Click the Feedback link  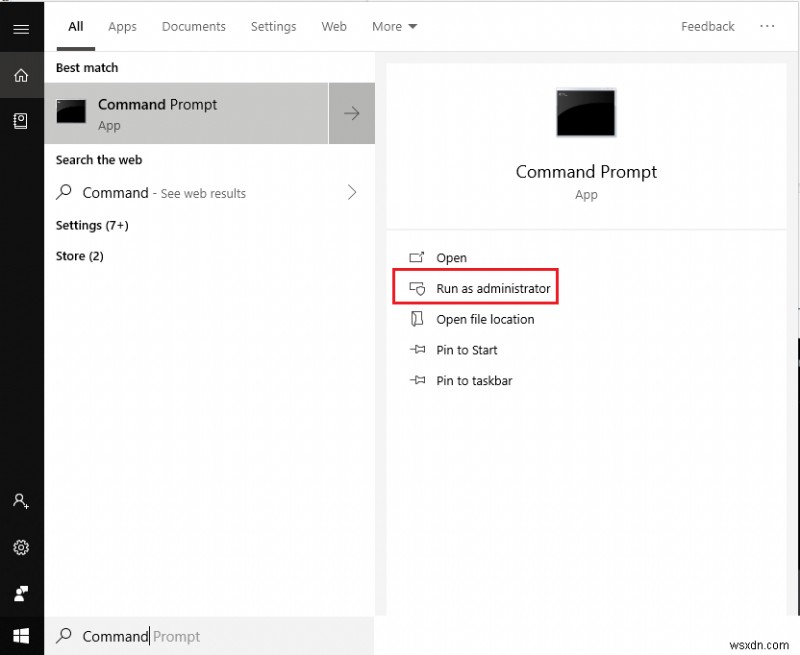(x=707, y=27)
